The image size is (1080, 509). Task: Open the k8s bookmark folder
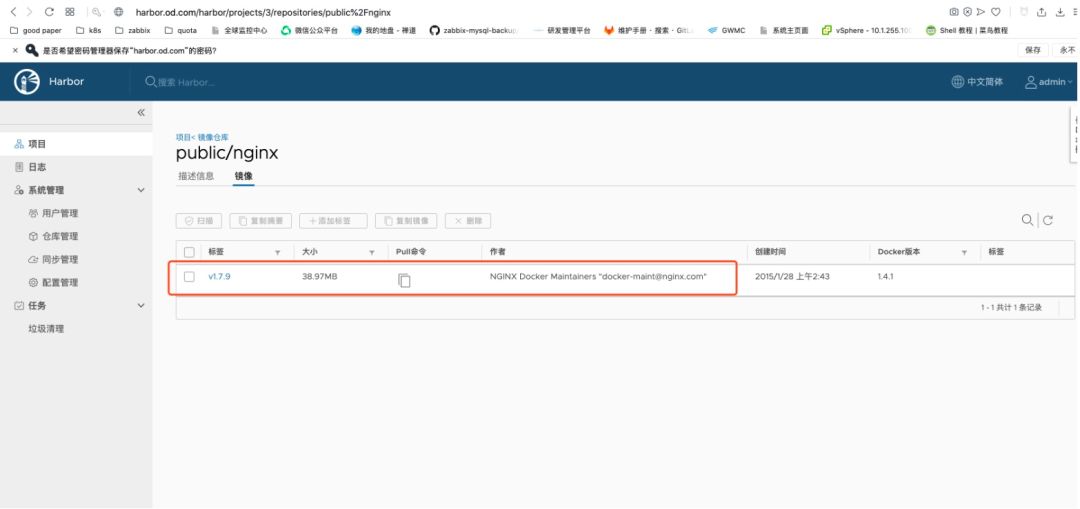tap(88, 30)
